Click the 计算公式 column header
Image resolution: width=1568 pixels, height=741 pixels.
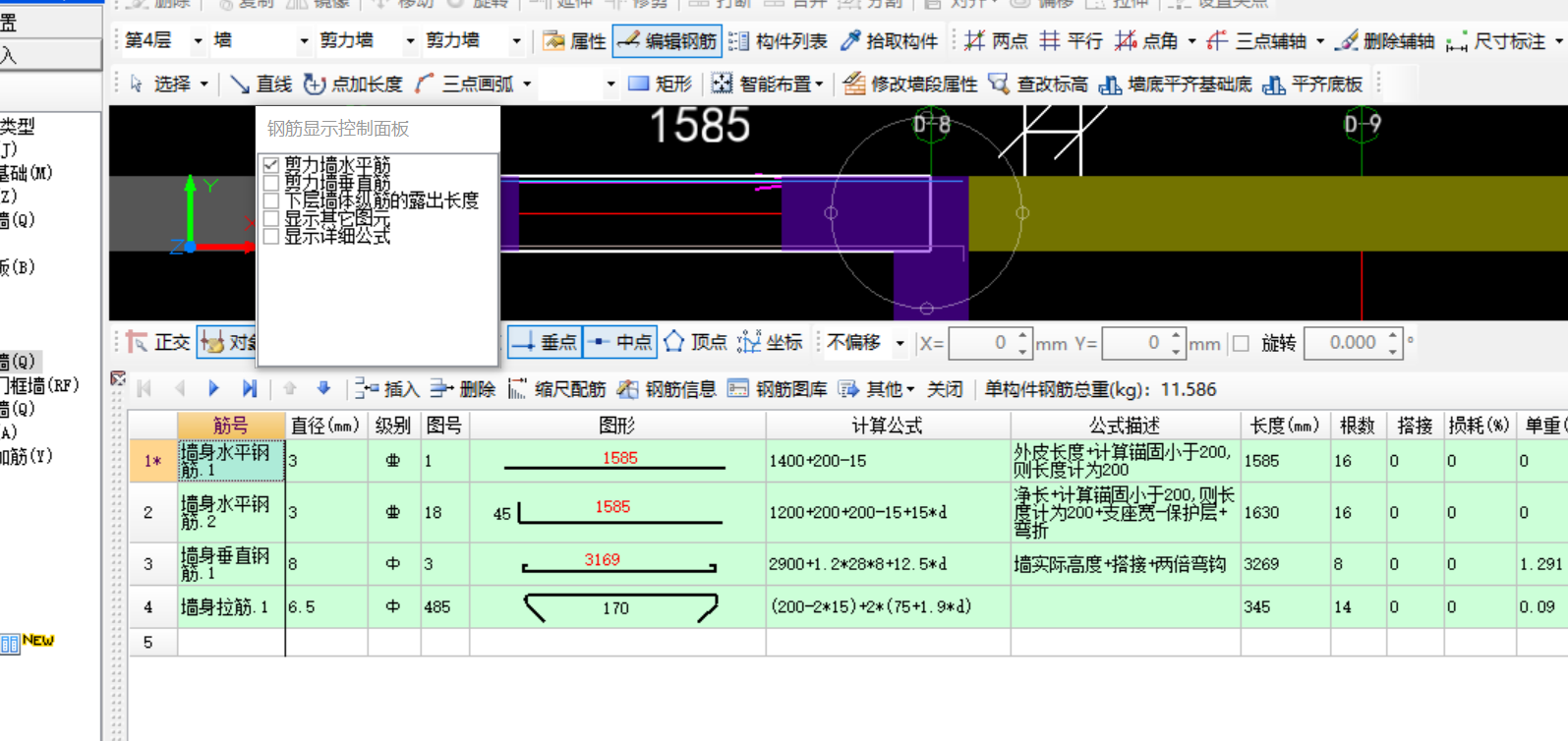(x=888, y=426)
